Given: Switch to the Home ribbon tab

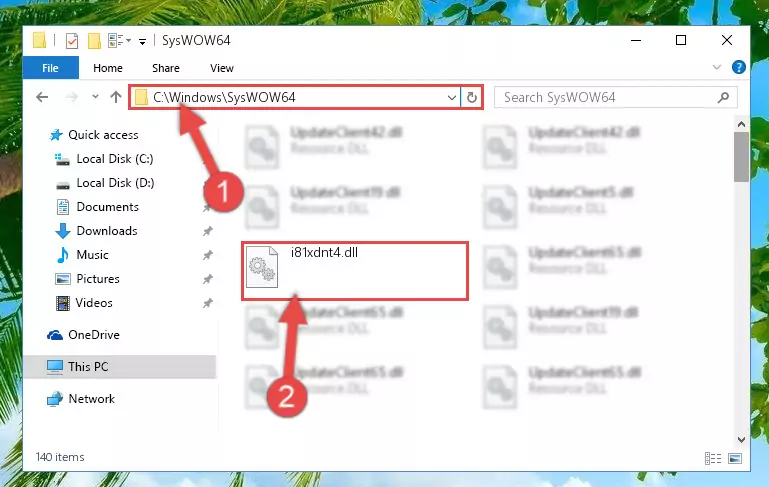Looking at the screenshot, I should [108, 68].
